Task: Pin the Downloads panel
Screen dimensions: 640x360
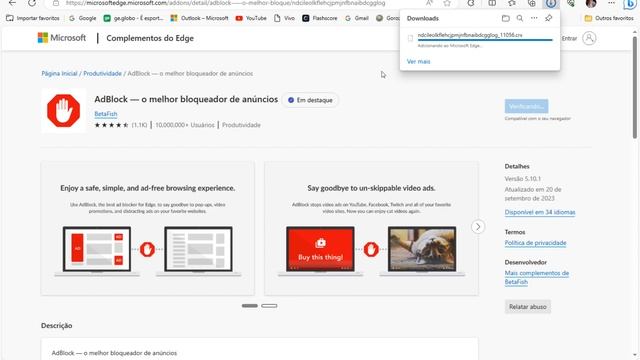Action: point(549,18)
